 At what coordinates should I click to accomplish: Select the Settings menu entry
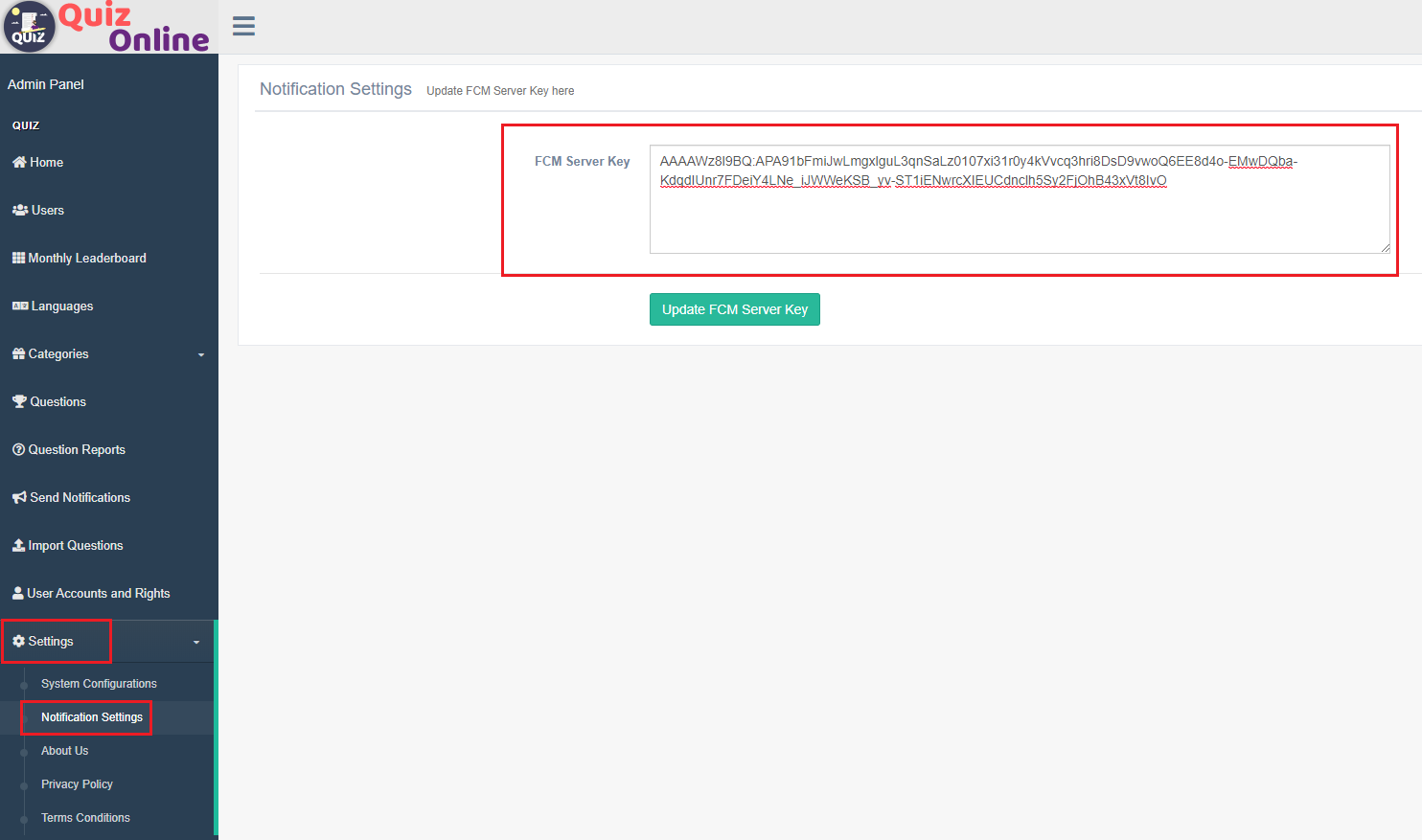tap(107, 641)
